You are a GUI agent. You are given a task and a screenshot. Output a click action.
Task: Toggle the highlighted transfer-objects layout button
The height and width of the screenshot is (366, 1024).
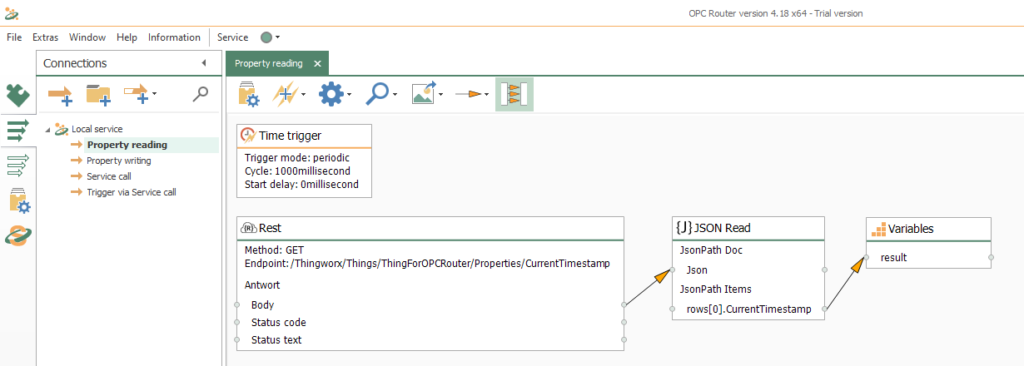(514, 95)
